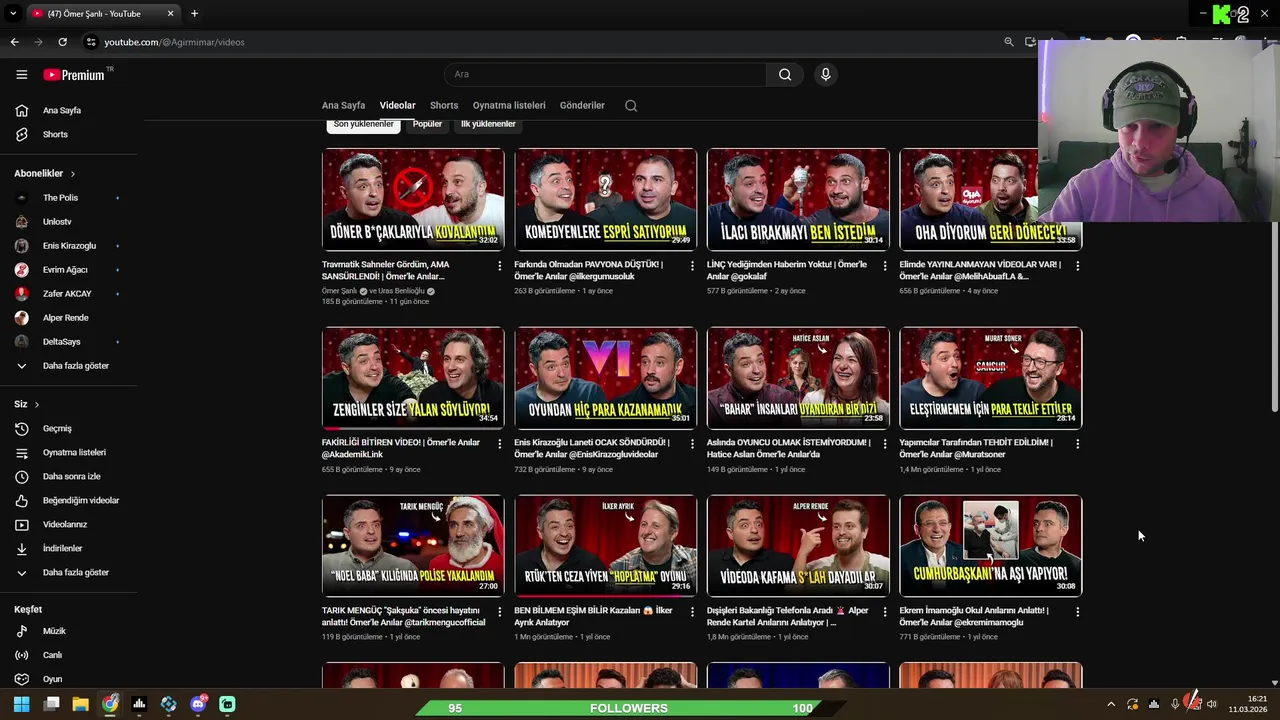1280x720 pixels.
Task: Open 'Aslında OYUNCU OLMAK İSTEMİYORDUM' video title
Action: pos(789,448)
